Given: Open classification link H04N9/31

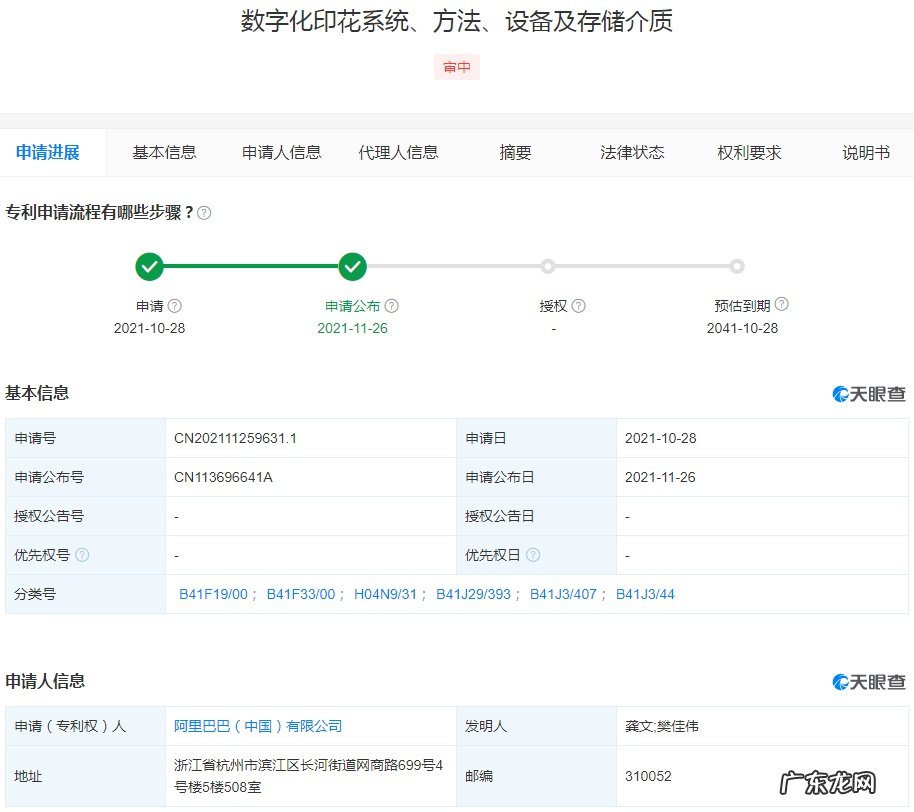Looking at the screenshot, I should coord(385,594).
